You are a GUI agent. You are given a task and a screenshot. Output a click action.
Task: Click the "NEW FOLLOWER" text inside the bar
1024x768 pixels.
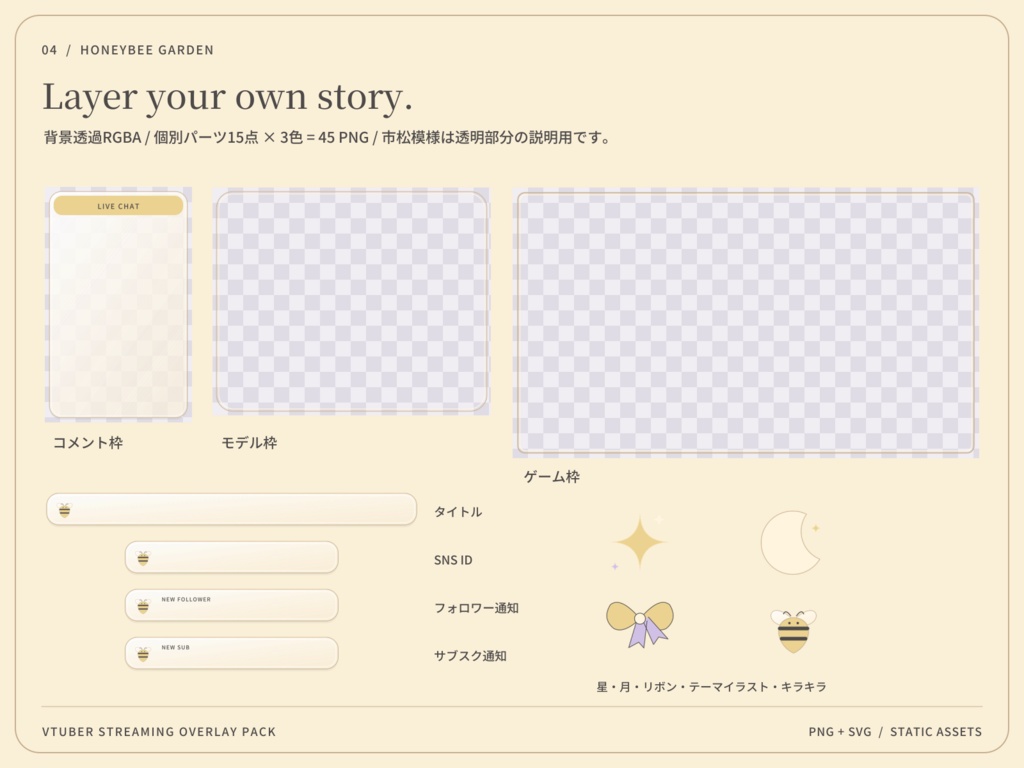(x=186, y=599)
